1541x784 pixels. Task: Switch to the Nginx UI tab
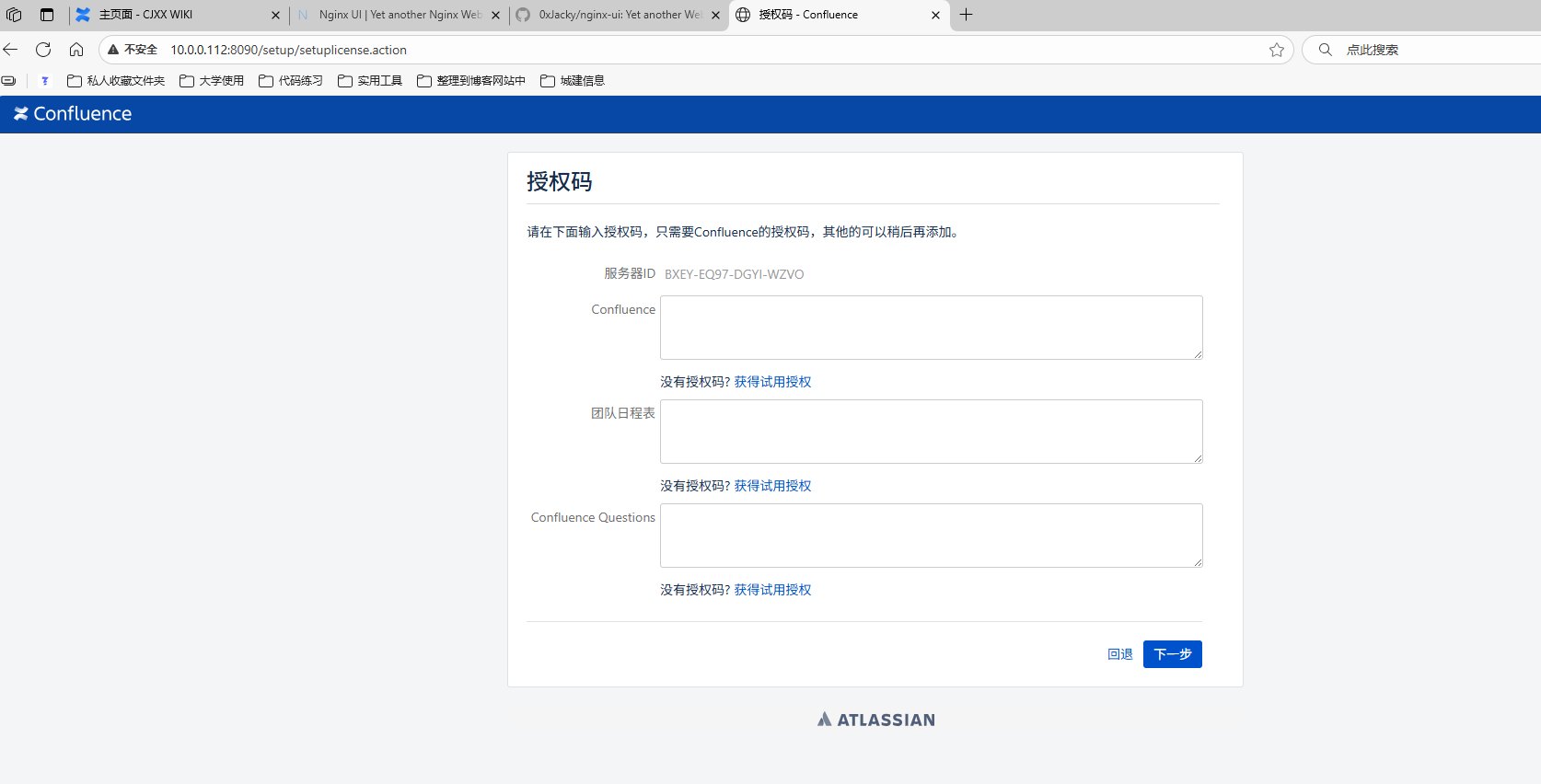[x=396, y=15]
